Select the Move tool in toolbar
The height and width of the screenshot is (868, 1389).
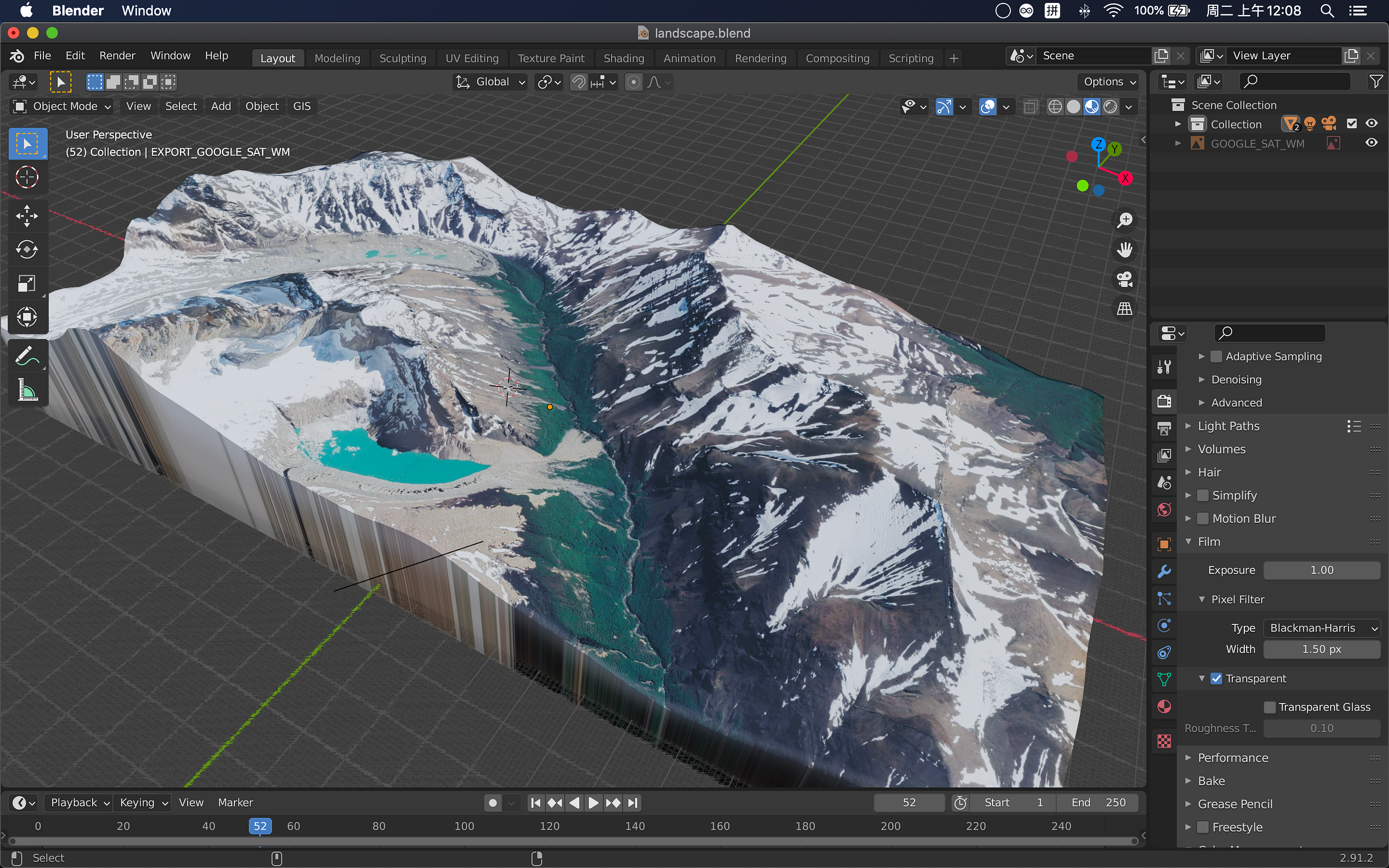pyautogui.click(x=27, y=216)
